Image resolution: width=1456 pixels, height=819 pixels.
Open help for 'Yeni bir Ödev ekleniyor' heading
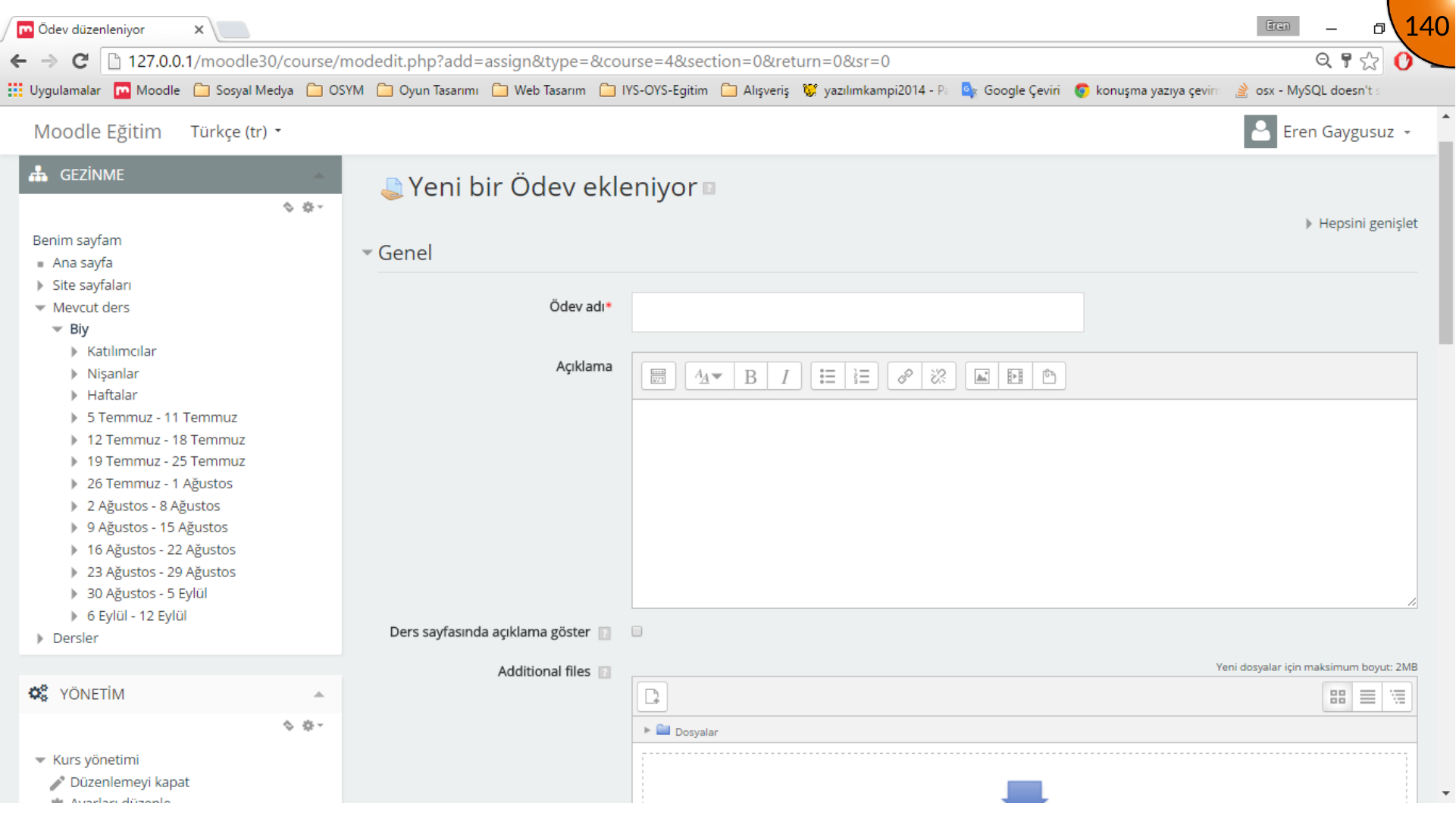709,188
